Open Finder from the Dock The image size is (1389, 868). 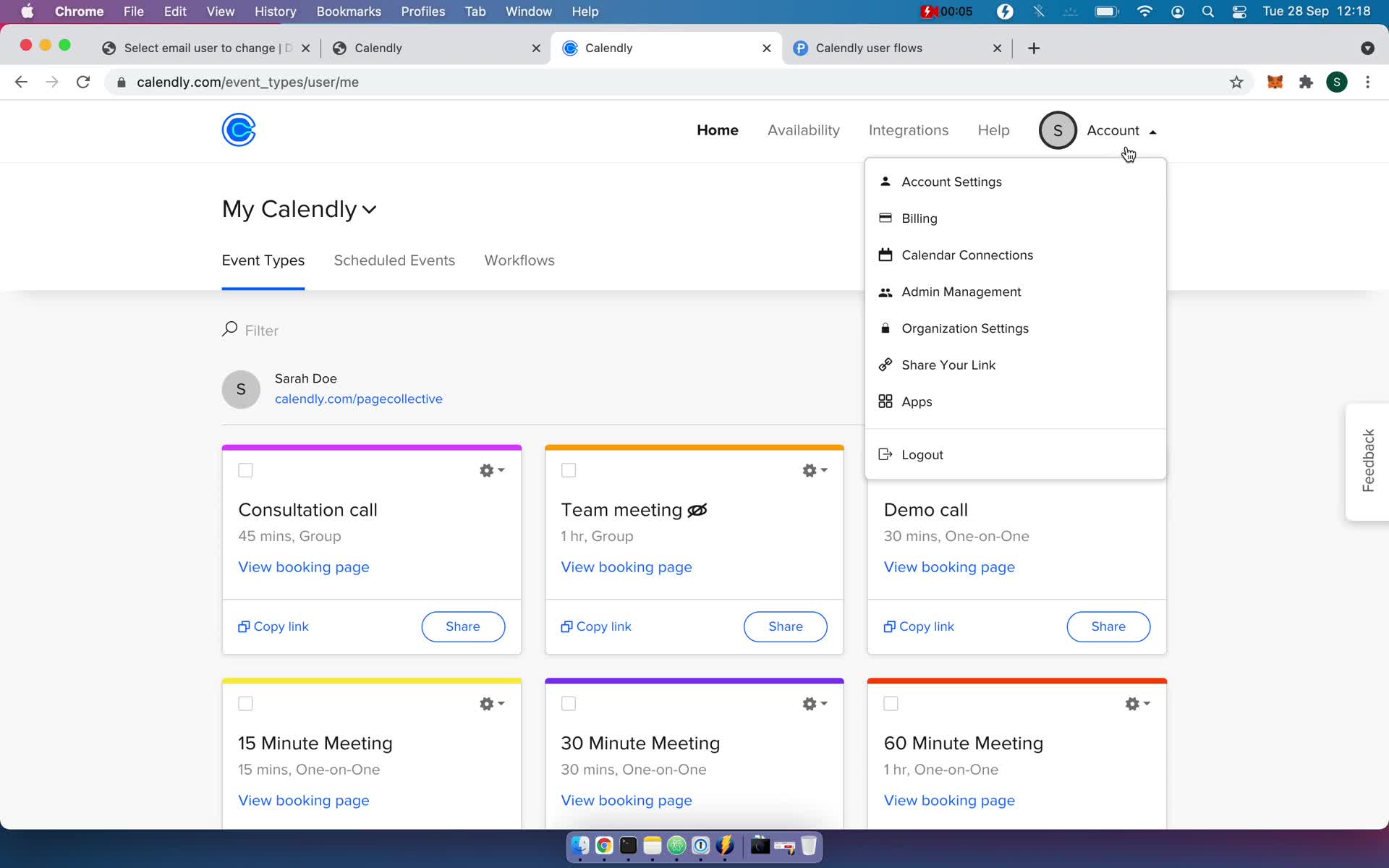(580, 845)
